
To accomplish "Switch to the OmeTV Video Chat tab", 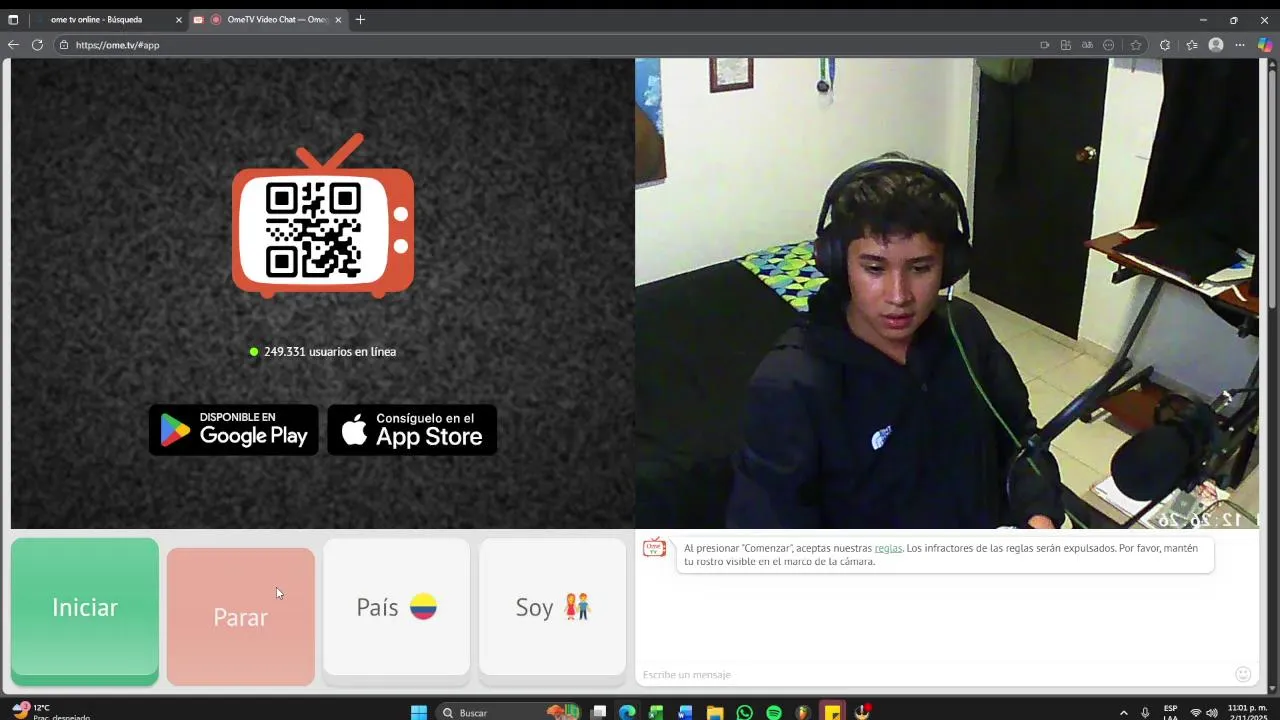I will point(270,19).
